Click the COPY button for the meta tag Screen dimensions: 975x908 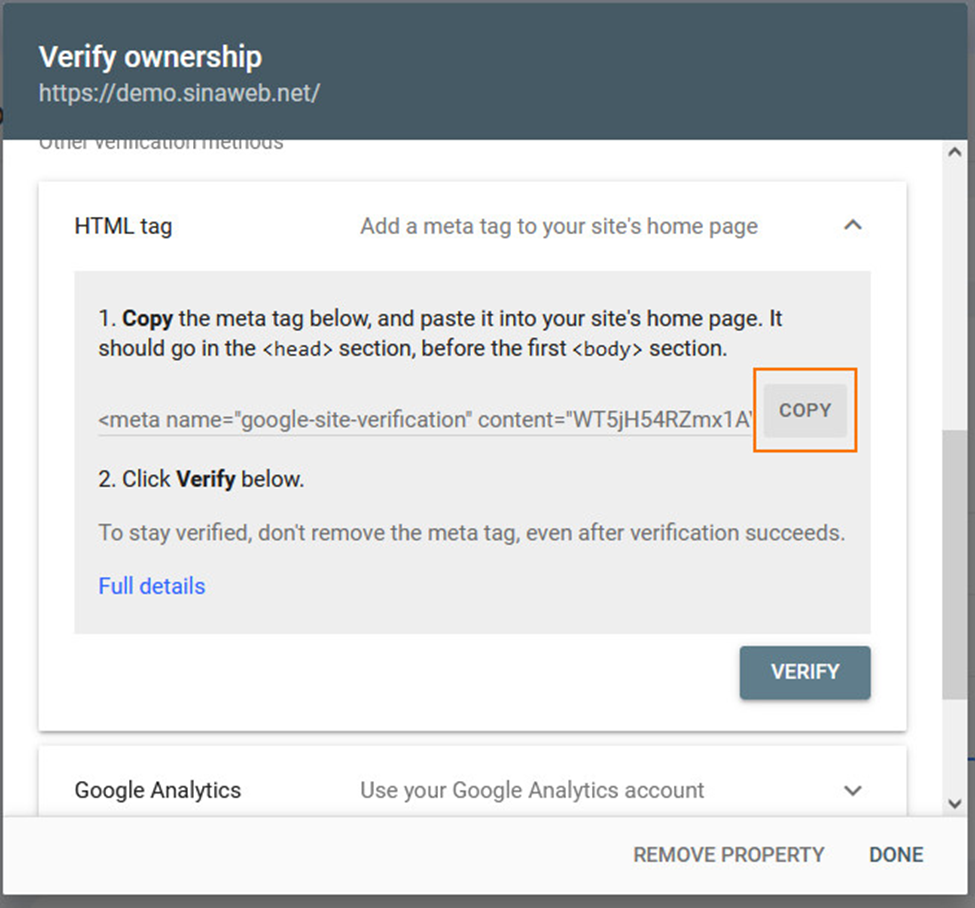pos(805,410)
